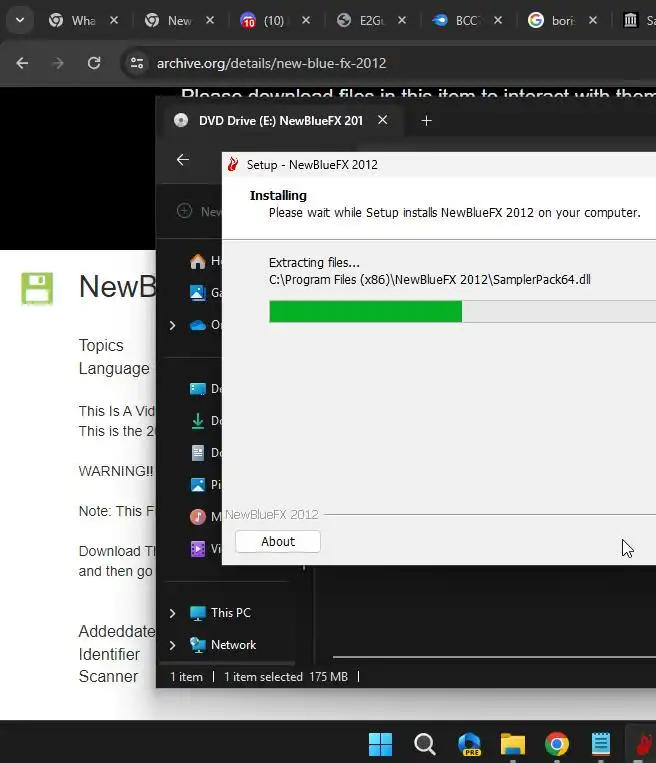Image resolution: width=656 pixels, height=763 pixels.
Task: Add a new File Explorer tab
Action: (x=426, y=121)
